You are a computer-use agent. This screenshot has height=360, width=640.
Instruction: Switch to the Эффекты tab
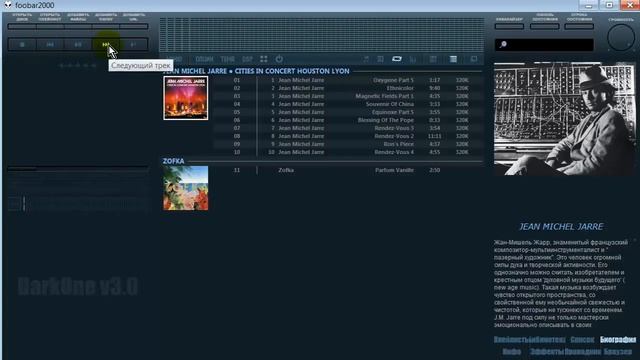click(547, 351)
